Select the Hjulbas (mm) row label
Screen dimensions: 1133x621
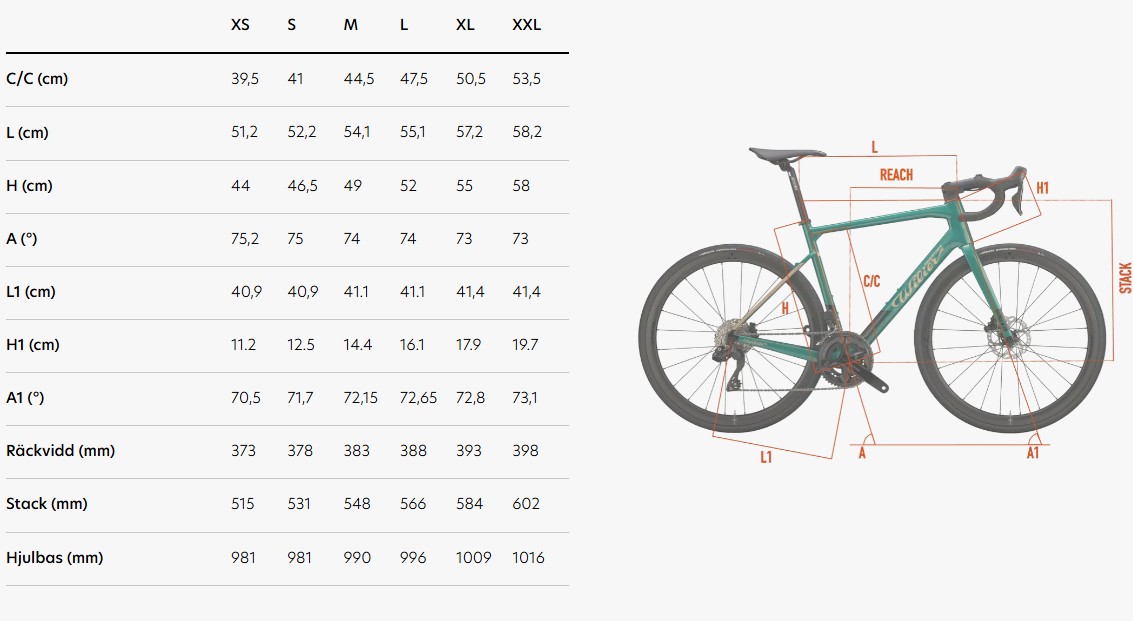coord(55,557)
